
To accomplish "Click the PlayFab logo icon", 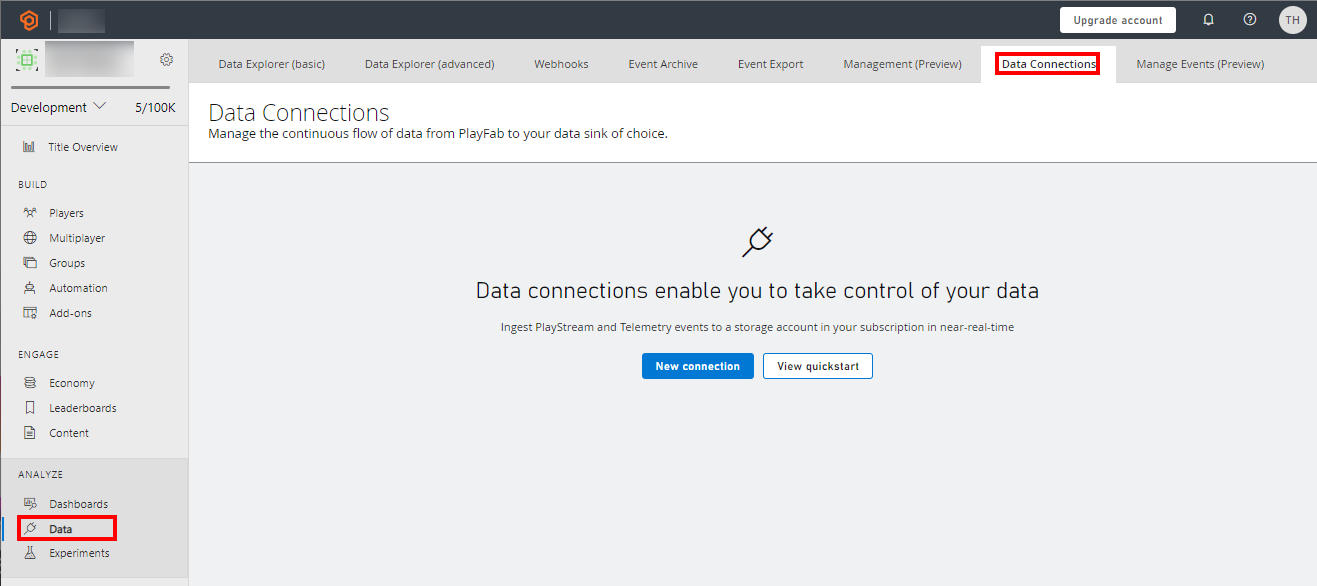I will tap(29, 20).
